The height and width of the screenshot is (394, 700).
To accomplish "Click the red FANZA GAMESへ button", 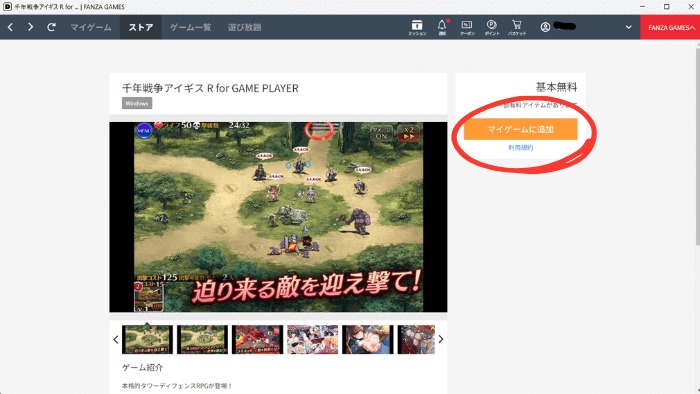I will (670, 27).
